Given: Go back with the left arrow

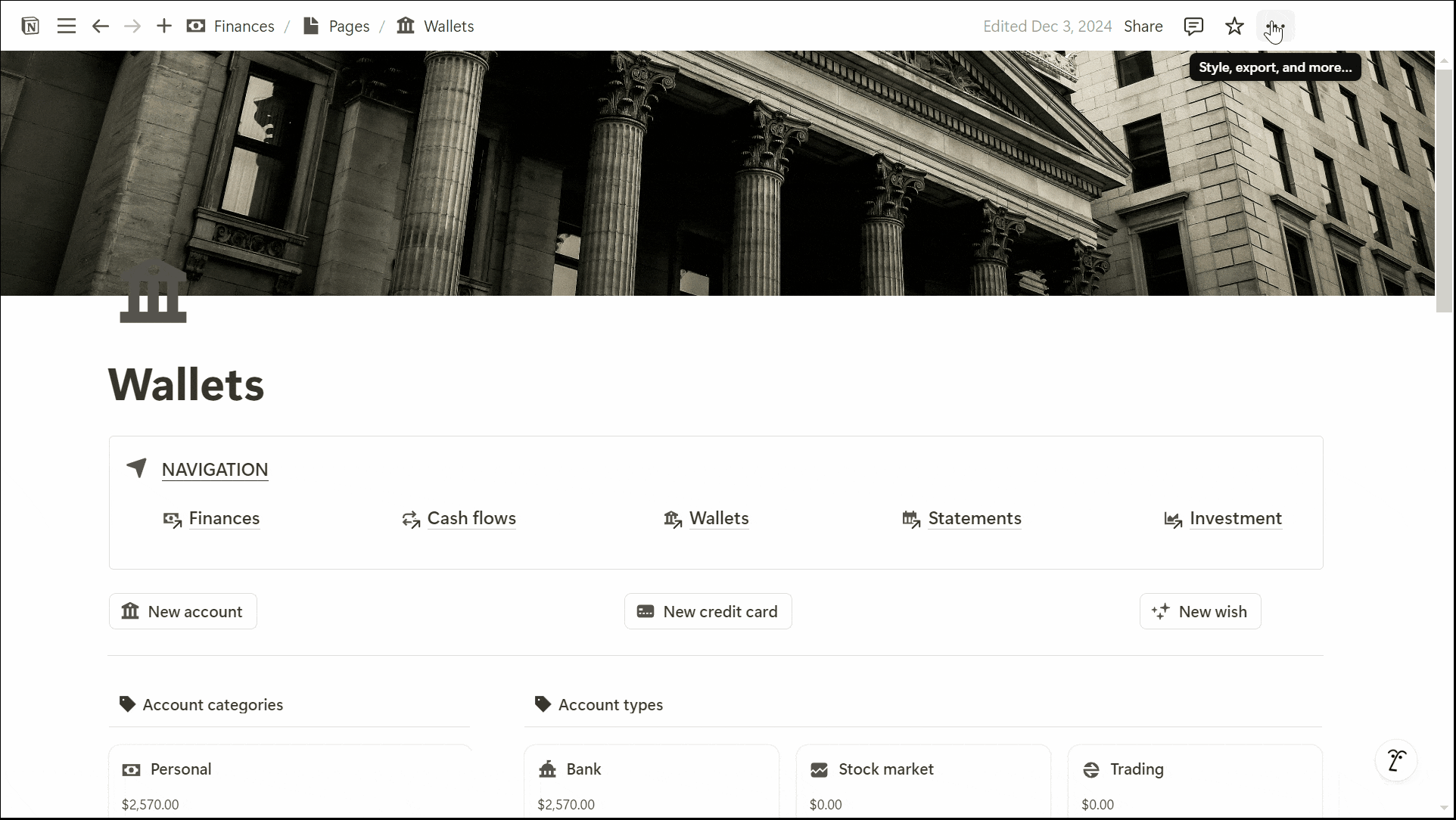Looking at the screenshot, I should pos(100,26).
